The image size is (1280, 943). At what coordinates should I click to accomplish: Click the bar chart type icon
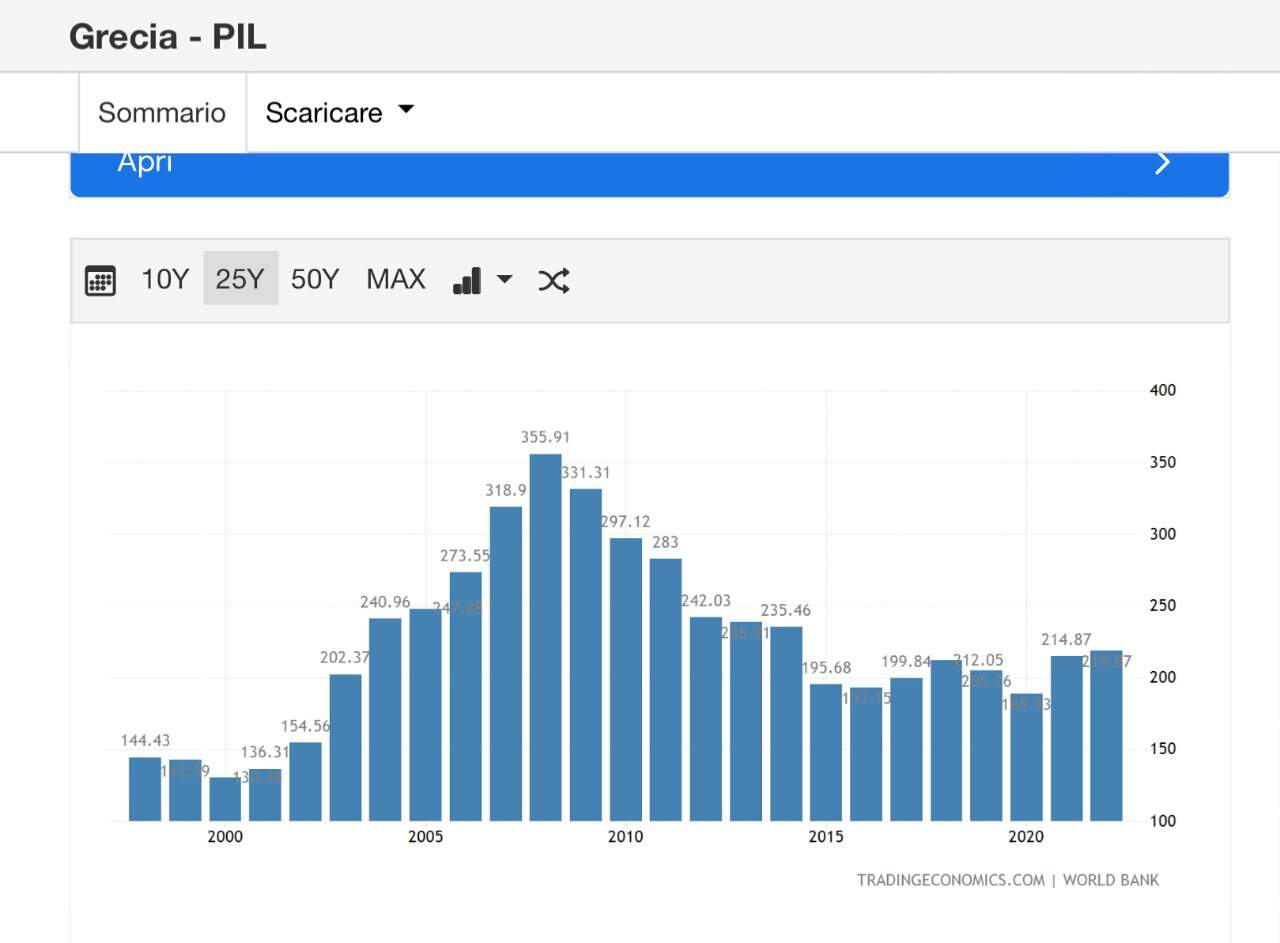pos(467,280)
